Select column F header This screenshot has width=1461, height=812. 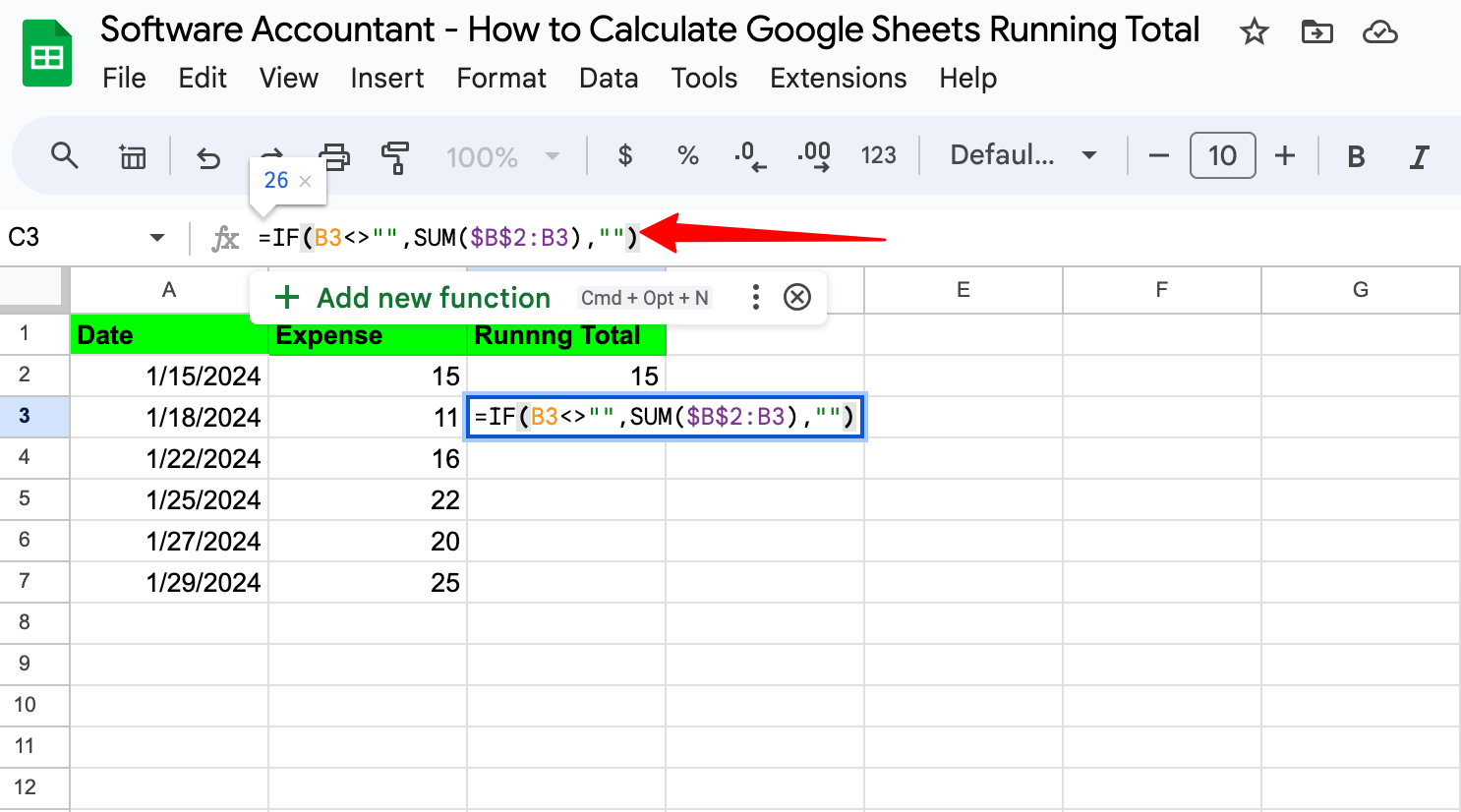(1162, 290)
